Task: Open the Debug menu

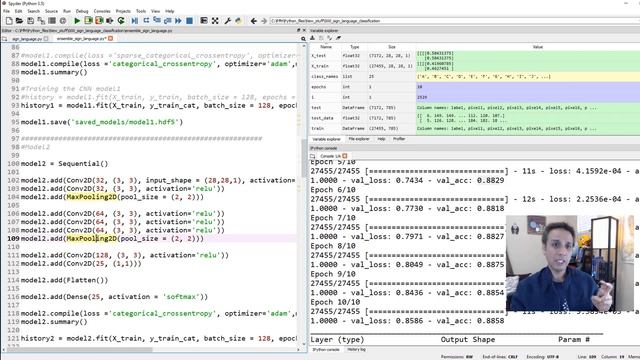Action: 82,11
